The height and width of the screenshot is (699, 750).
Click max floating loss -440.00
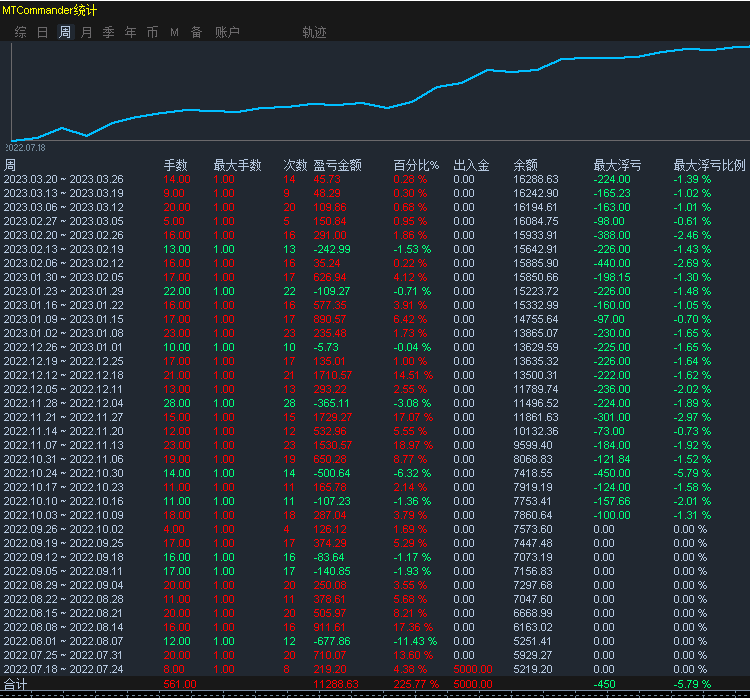[x=612, y=263]
